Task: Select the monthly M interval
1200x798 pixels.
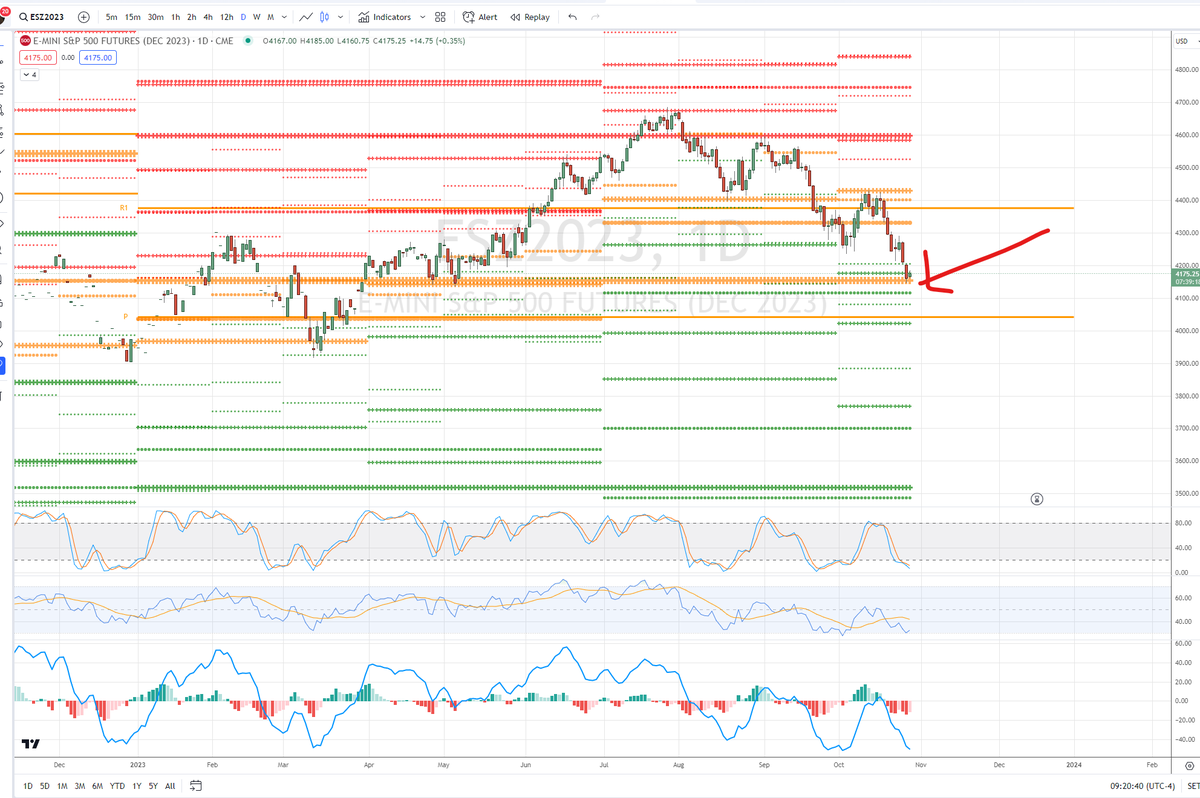Action: [x=270, y=17]
